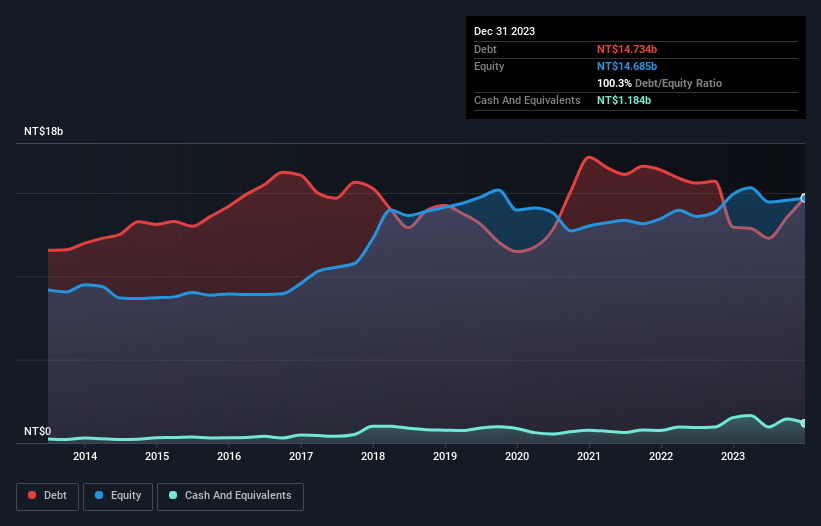Toggle the Equity series legend button
The height and width of the screenshot is (526, 821).
pos(118,496)
